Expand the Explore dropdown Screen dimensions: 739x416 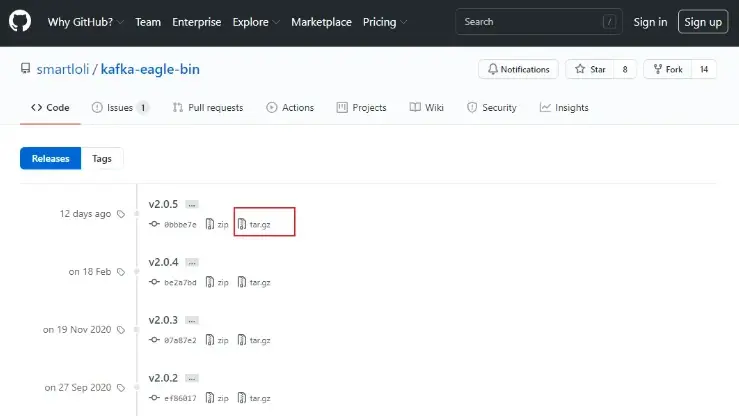256,22
